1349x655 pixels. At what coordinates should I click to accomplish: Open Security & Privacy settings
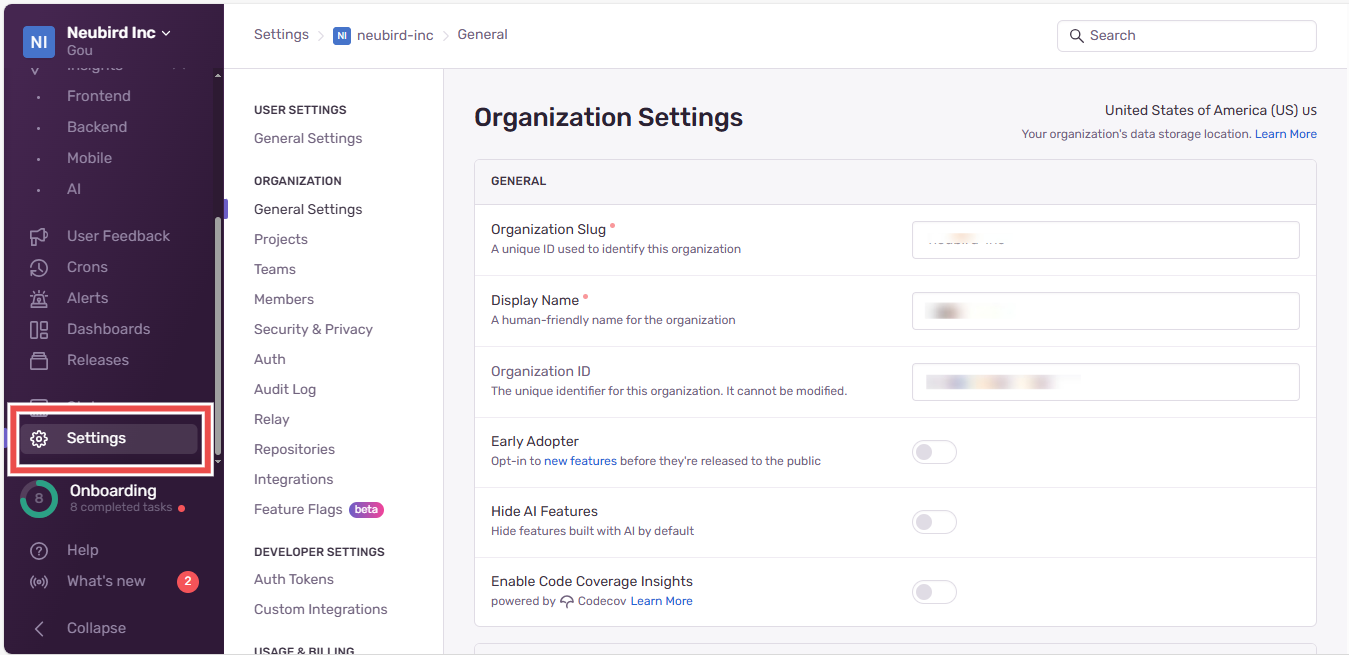click(x=313, y=329)
